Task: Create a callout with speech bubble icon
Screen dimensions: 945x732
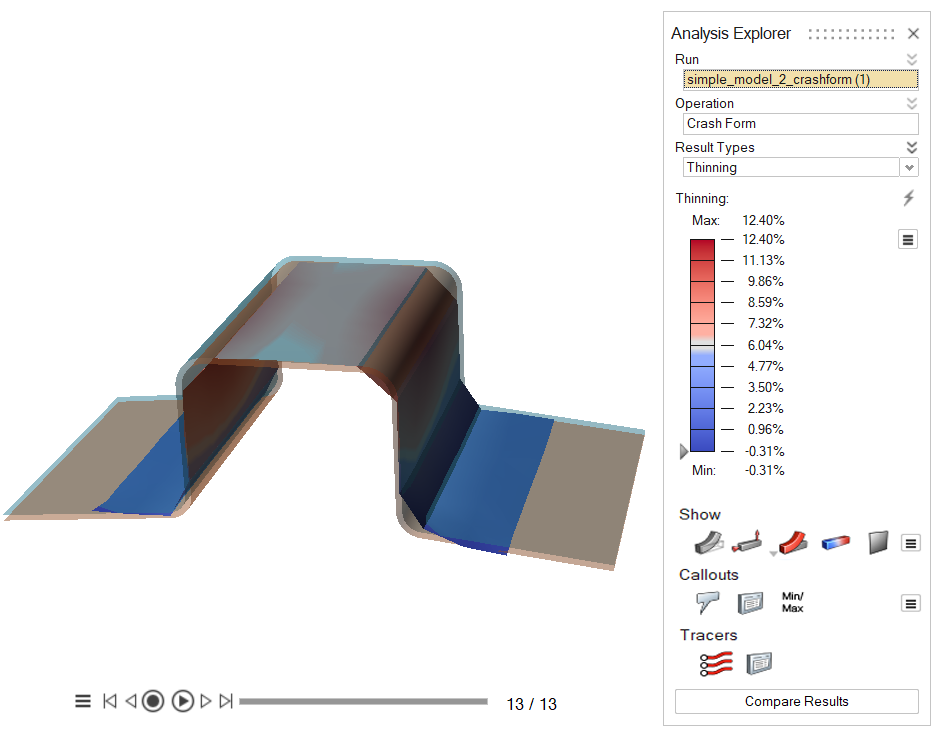Action: [708, 603]
